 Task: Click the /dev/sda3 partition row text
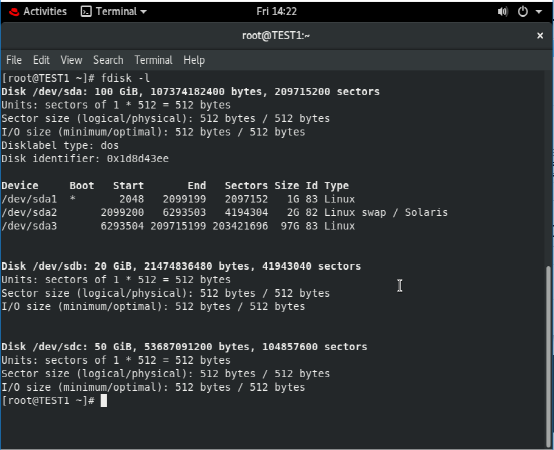(x=178, y=226)
